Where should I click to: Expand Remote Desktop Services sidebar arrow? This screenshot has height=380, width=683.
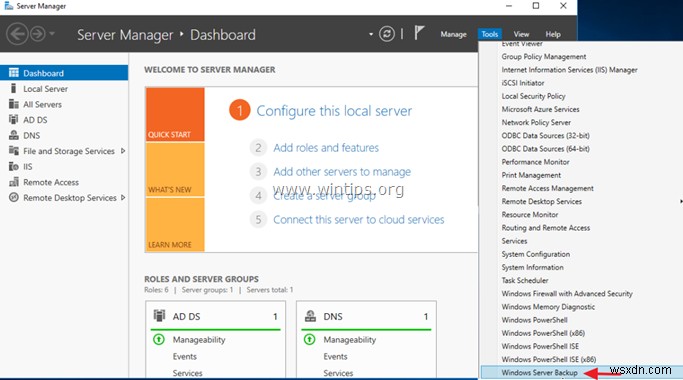pyautogui.click(x=123, y=197)
